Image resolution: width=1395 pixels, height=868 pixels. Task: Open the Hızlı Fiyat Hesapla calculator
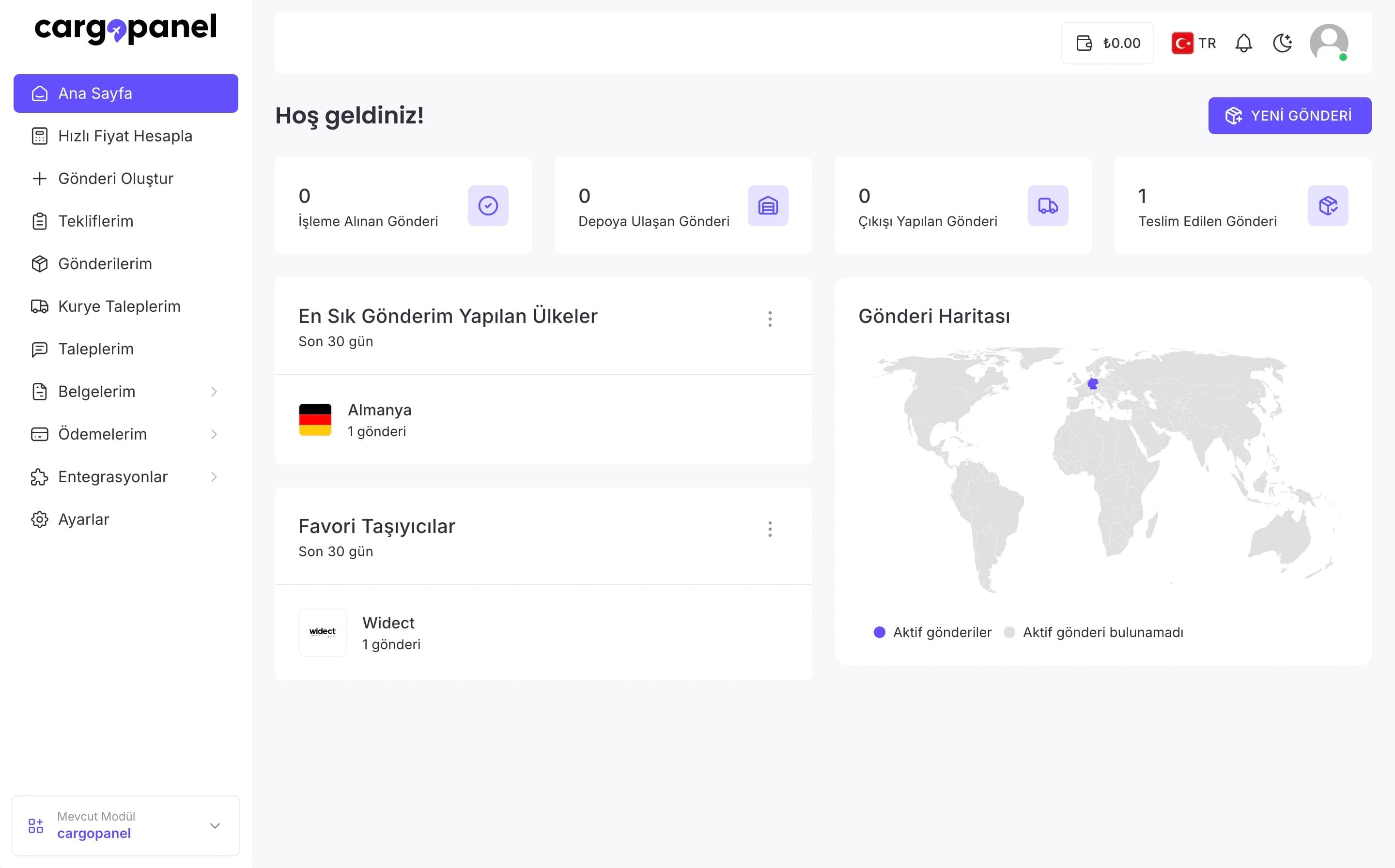pyautogui.click(x=124, y=136)
